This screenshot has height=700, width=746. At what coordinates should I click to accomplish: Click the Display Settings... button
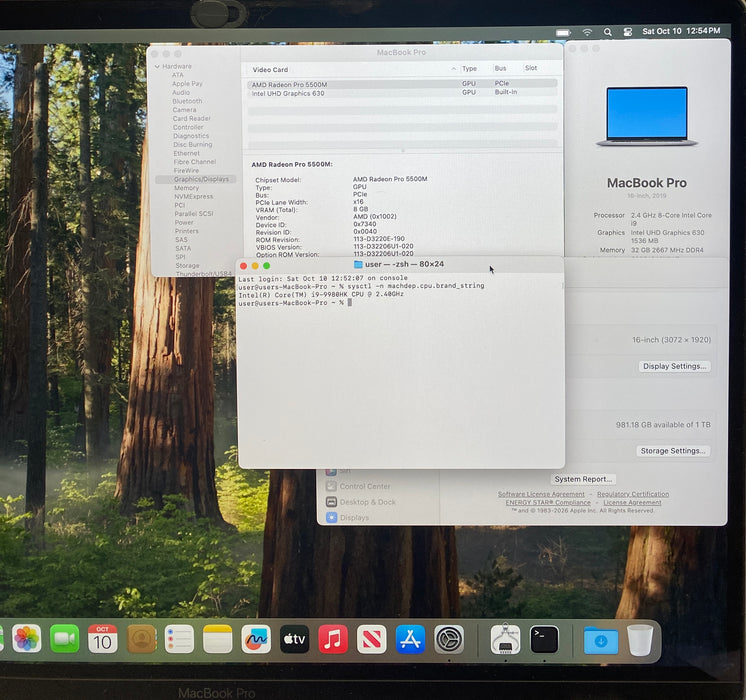(674, 366)
